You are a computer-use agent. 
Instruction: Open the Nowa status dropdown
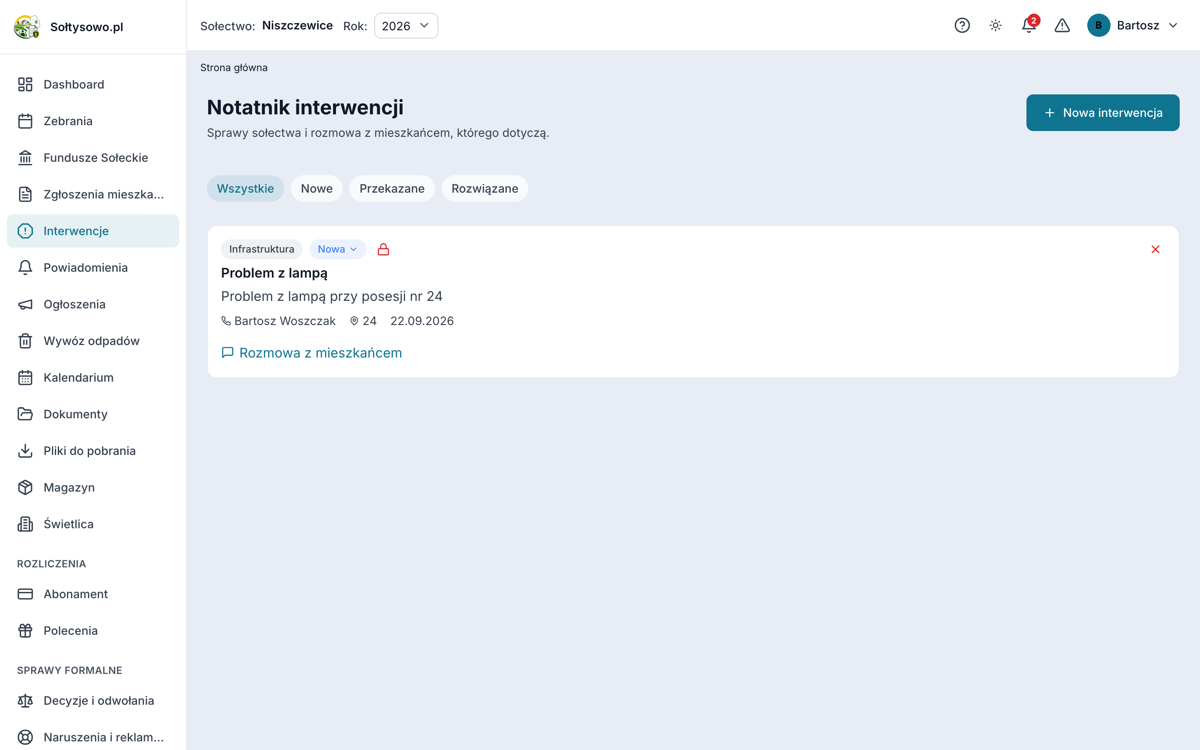click(x=338, y=249)
